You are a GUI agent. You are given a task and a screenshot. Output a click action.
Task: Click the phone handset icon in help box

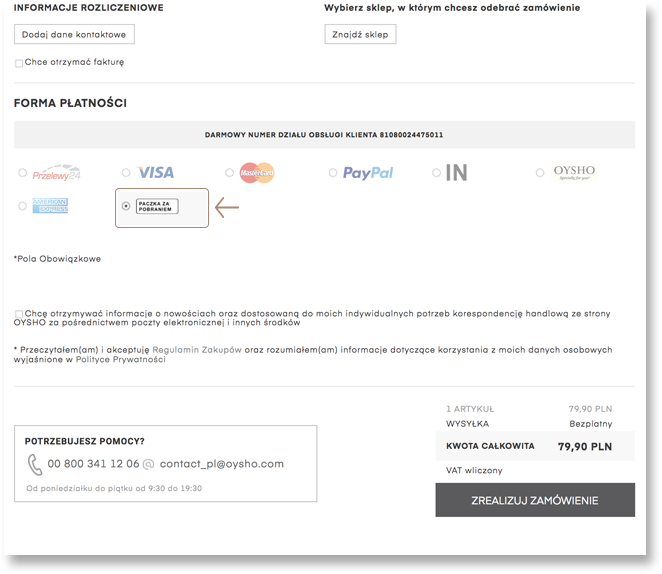click(35, 465)
